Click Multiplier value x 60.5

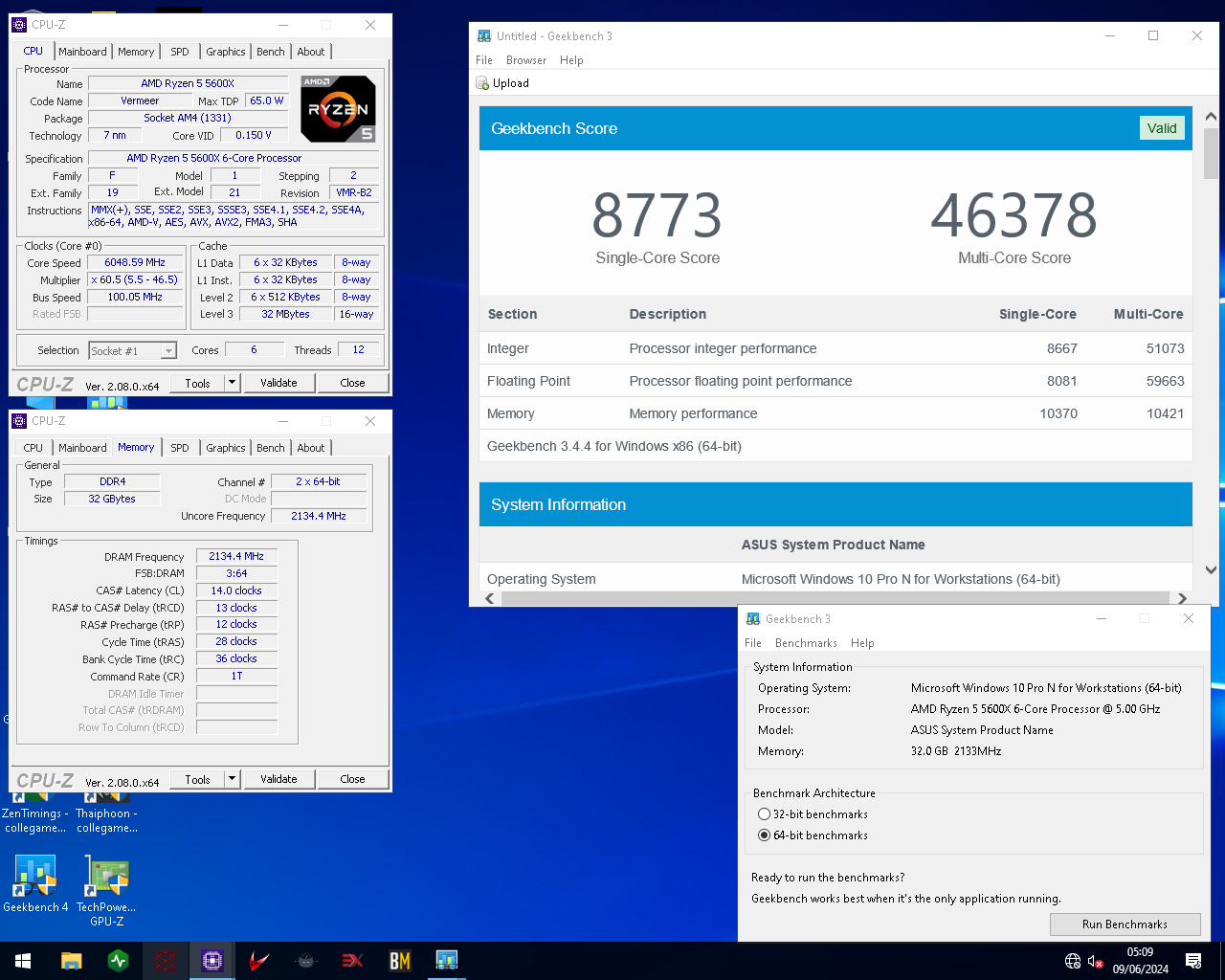(135, 279)
